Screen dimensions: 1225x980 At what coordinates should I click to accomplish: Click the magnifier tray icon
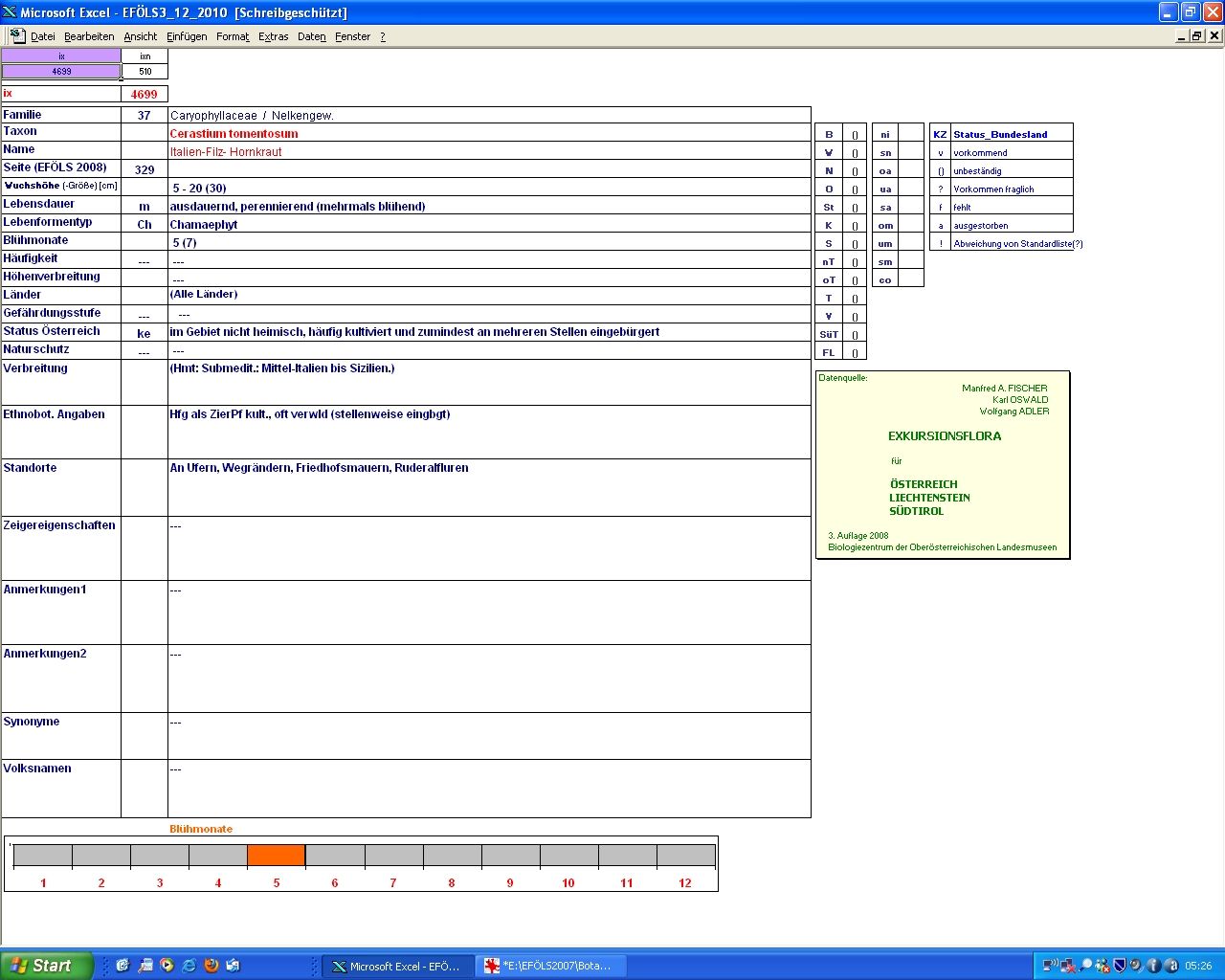1085,966
